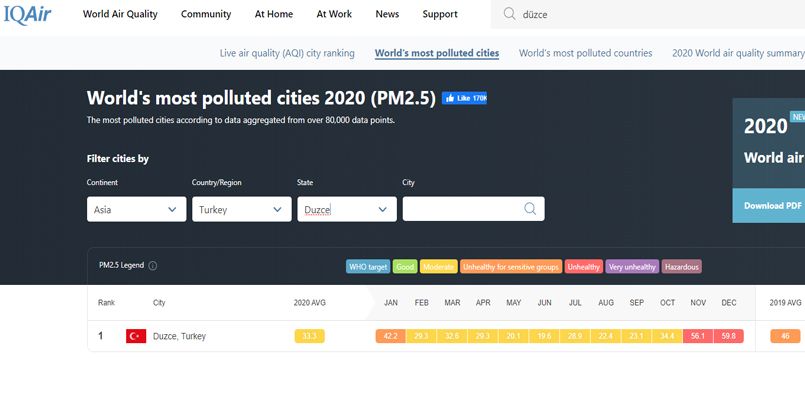Viewport: 805px width, 420px height.
Task: Click the Facebook Like button icon
Action: (464, 98)
